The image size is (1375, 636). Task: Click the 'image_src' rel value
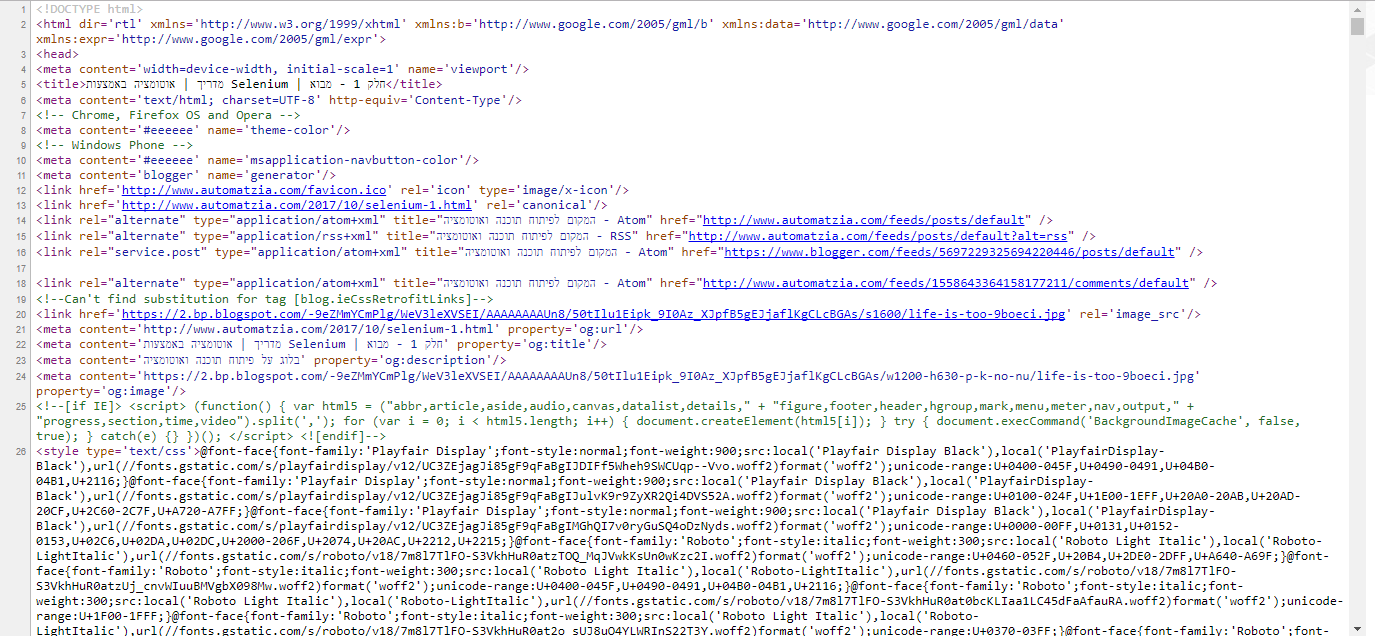pyautogui.click(x=1149, y=314)
